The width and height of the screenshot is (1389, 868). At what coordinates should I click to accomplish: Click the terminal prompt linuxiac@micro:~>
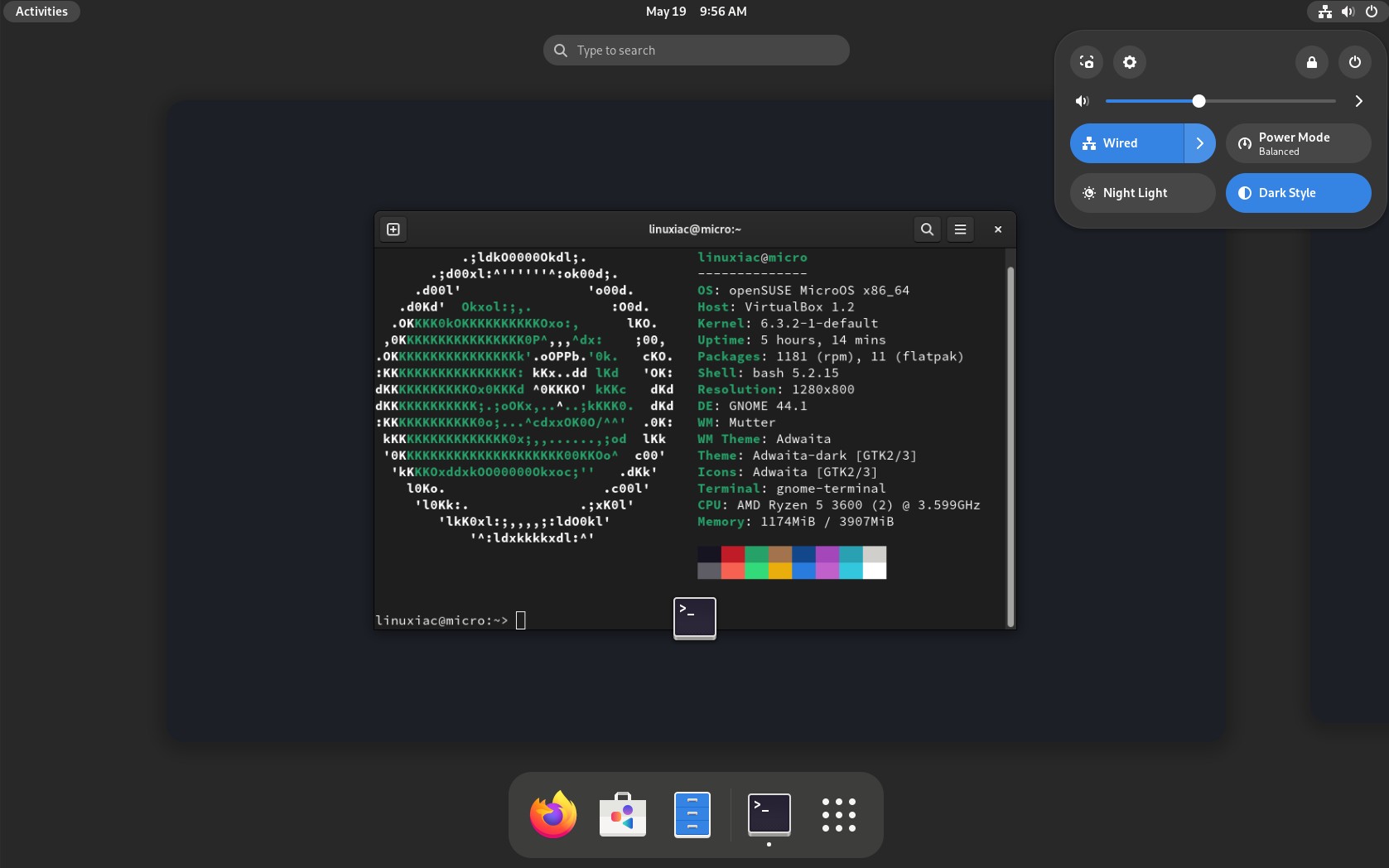pyautogui.click(x=441, y=620)
